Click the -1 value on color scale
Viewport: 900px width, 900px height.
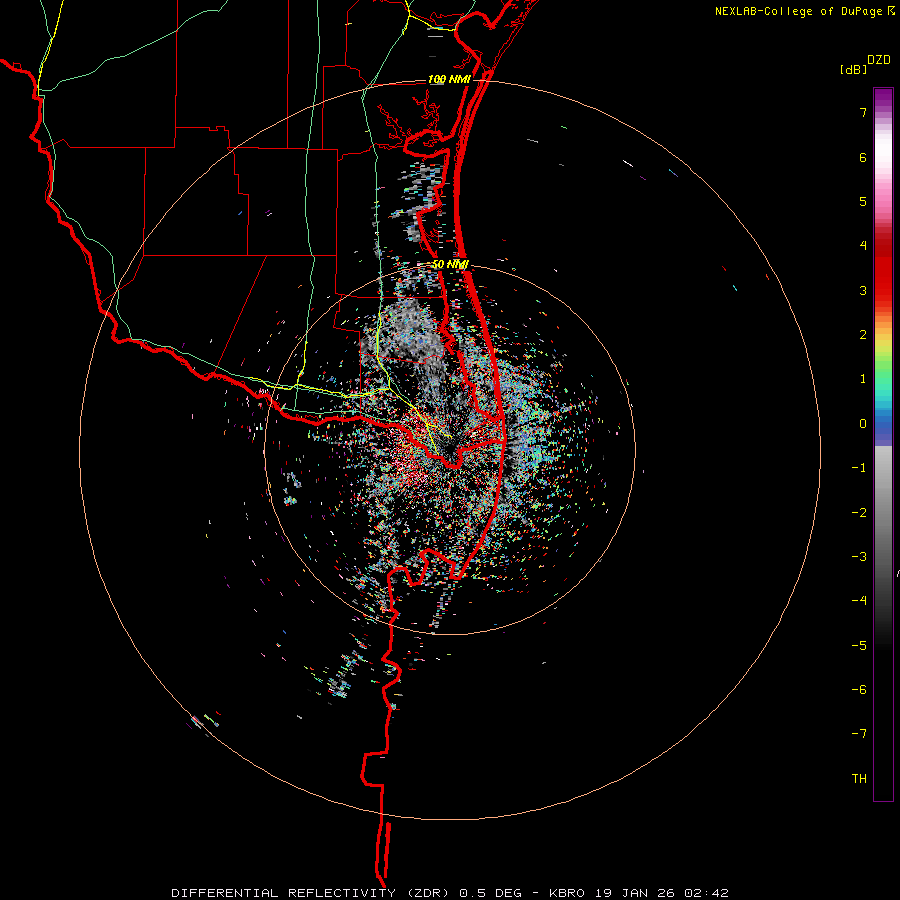859,468
